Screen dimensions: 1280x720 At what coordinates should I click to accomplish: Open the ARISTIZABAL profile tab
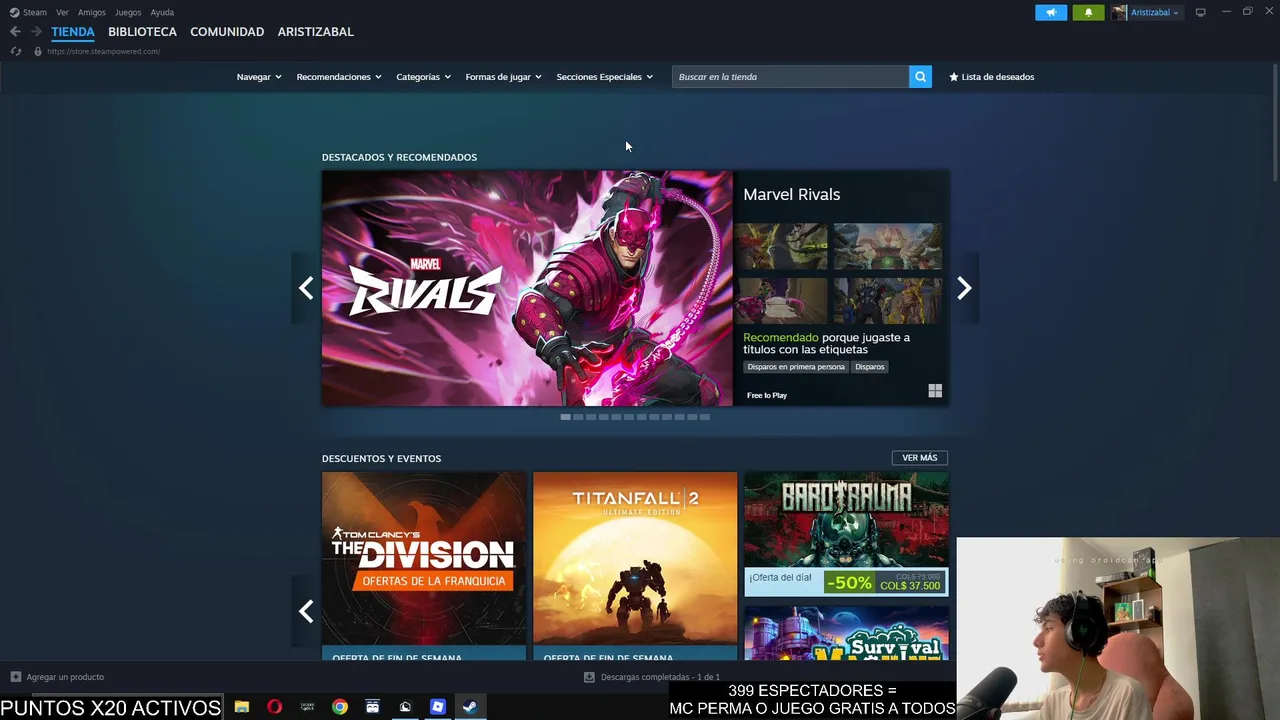[x=316, y=32]
